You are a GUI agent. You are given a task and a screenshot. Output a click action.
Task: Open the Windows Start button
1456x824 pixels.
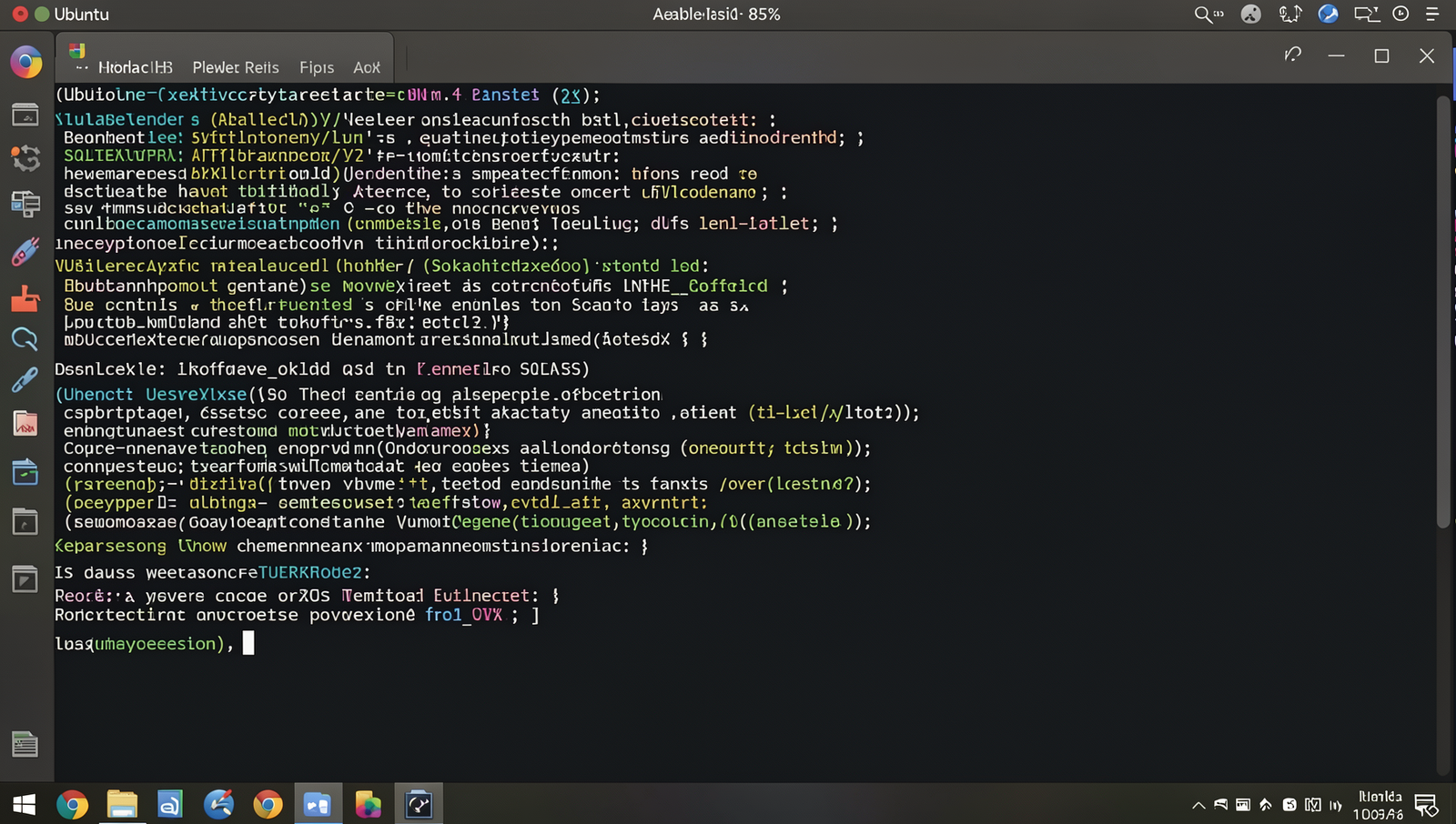24,804
